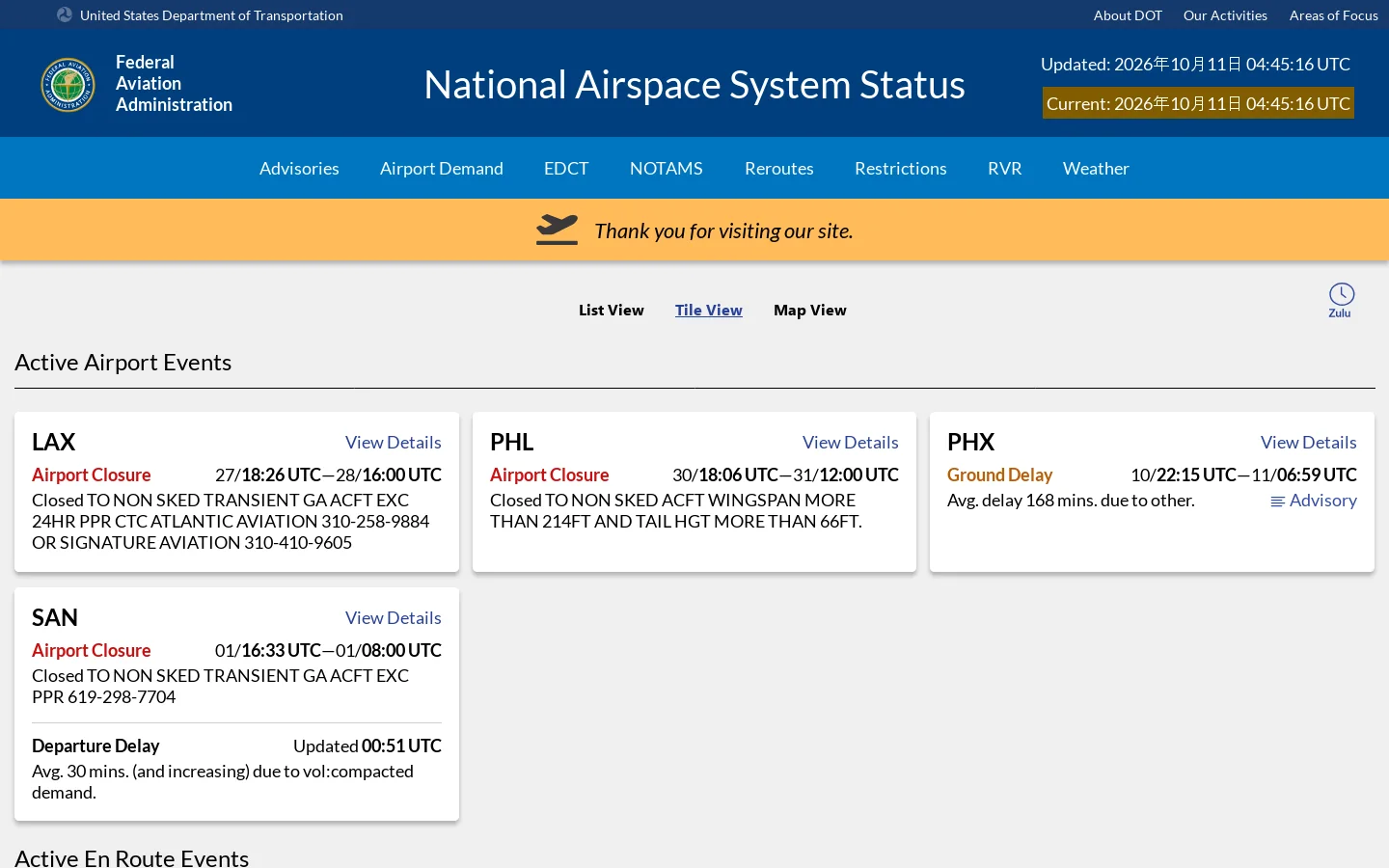Viewport: 1389px width, 868px height.
Task: Open the NOTAMS menu item
Action: 667,168
